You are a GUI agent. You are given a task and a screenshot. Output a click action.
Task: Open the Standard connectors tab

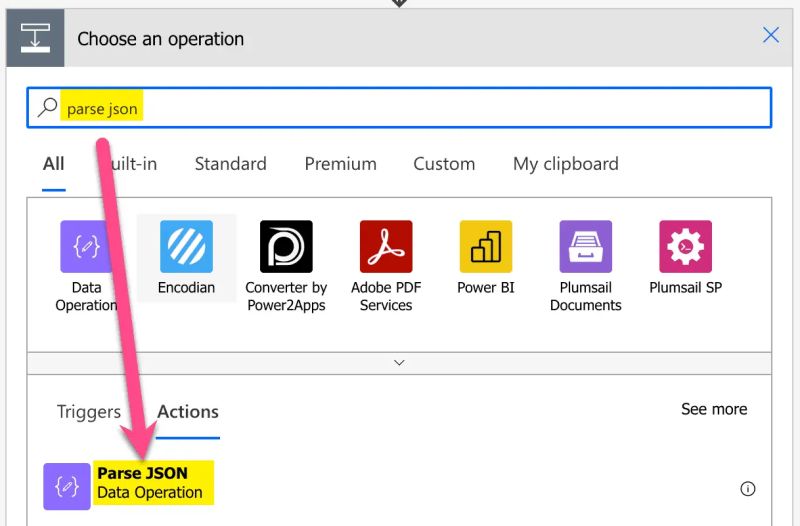(231, 164)
